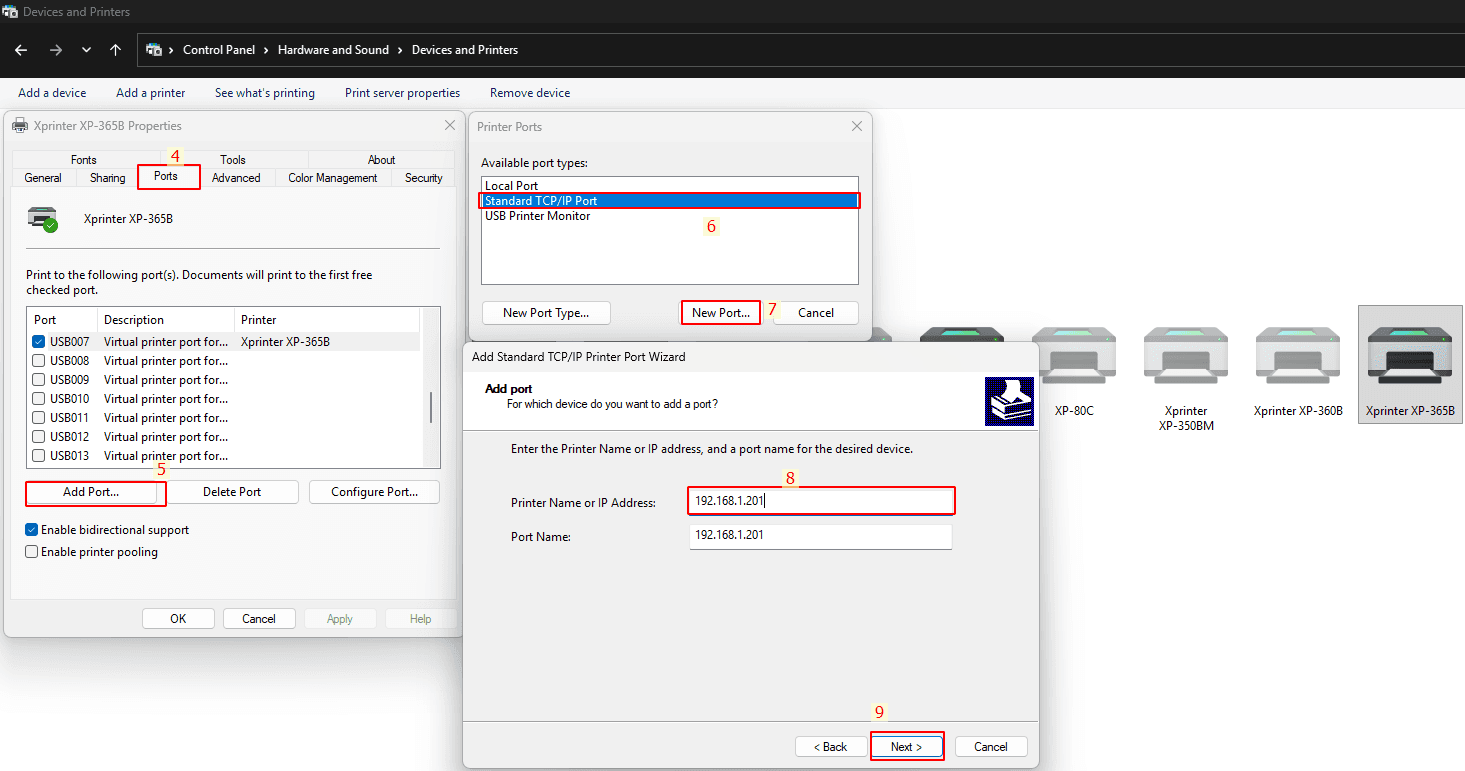Expand chevron after Control Panel breadcrumb
The width and height of the screenshot is (1465, 771).
(267, 50)
